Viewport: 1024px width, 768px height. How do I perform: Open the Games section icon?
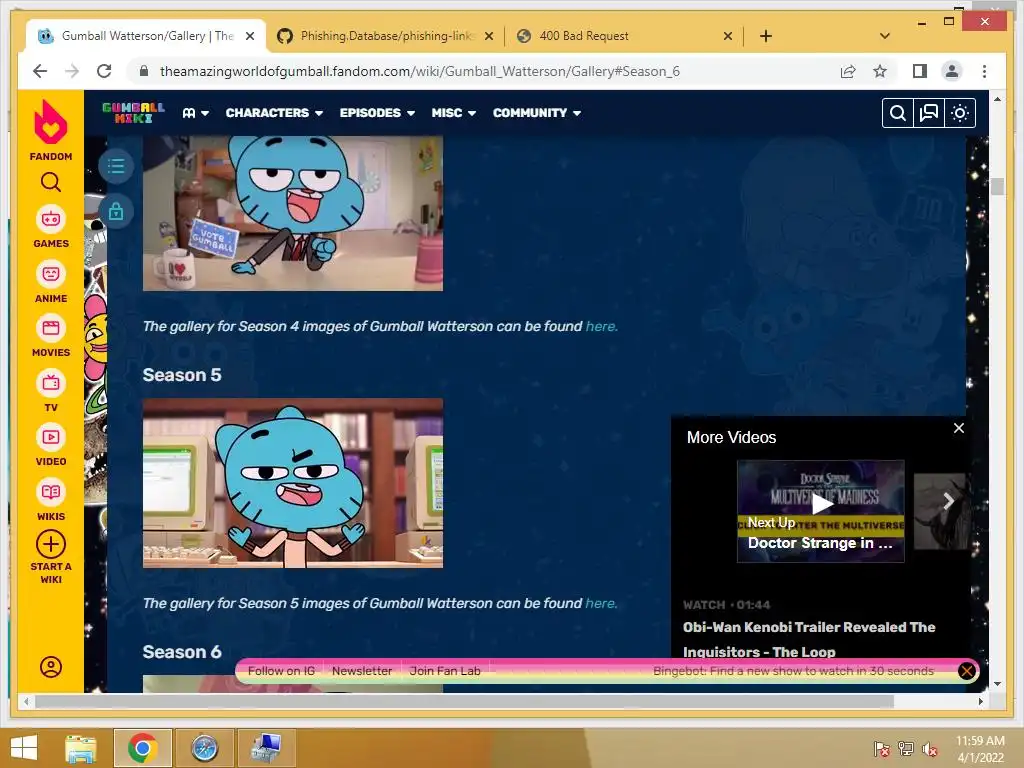click(50, 219)
